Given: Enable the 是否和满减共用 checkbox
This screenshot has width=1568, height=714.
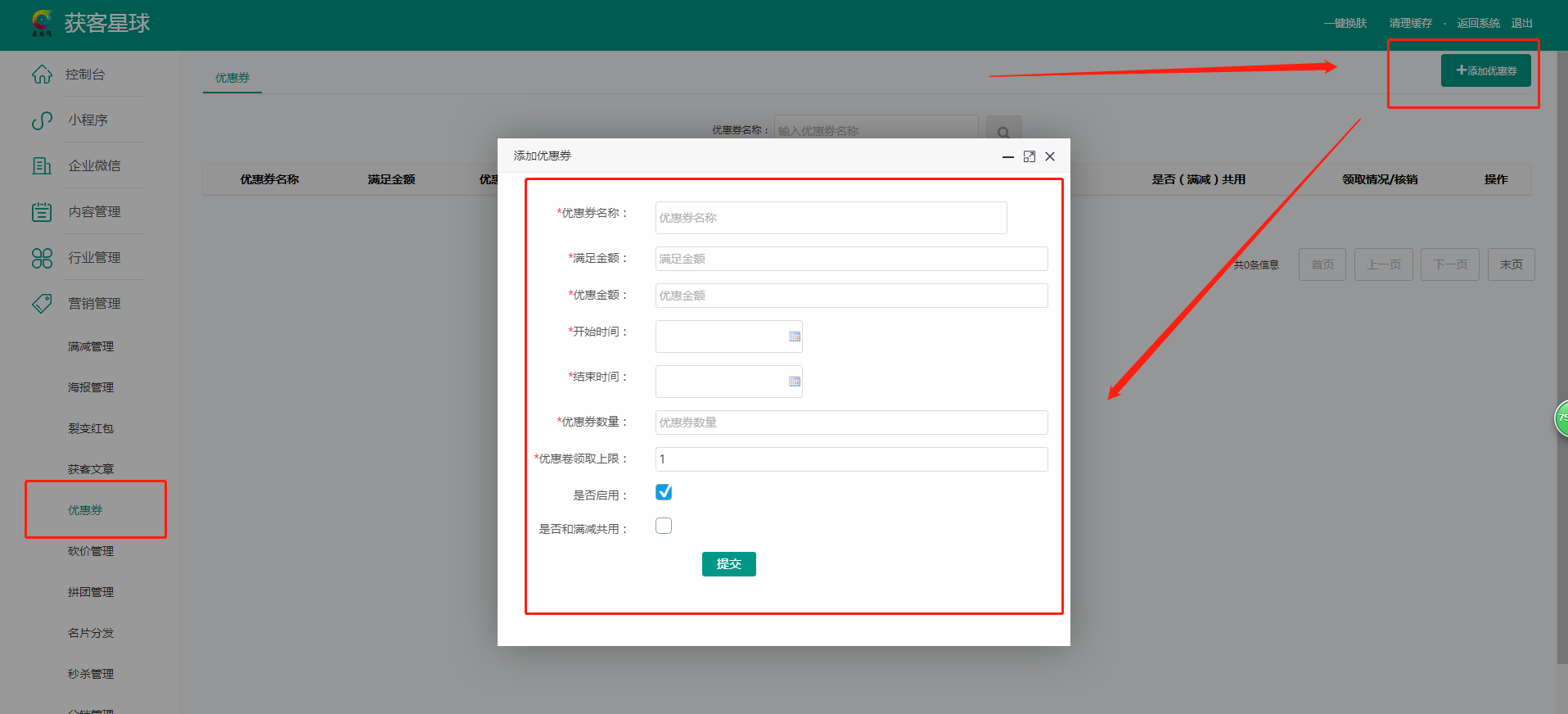Looking at the screenshot, I should (x=664, y=526).
